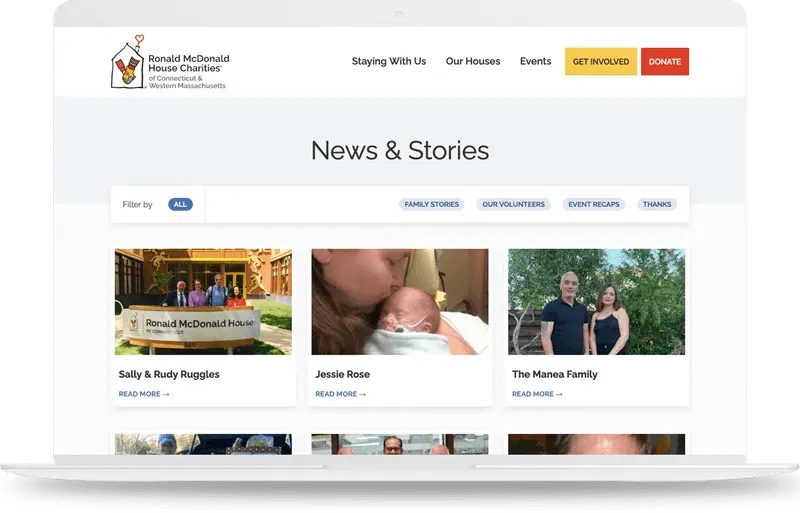Screen dimensions: 800x513
Task: Click the Sally & Rudy Ruggles title
Action: [169, 374]
